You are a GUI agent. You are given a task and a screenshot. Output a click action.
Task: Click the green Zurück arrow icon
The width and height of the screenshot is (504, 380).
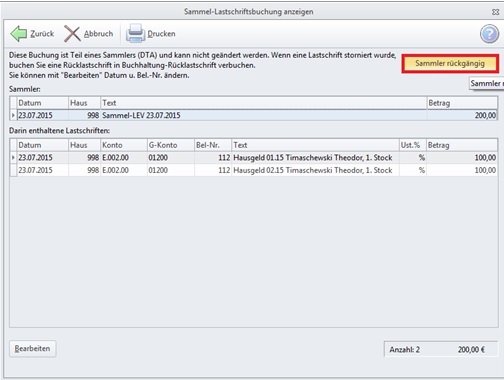tap(19, 34)
